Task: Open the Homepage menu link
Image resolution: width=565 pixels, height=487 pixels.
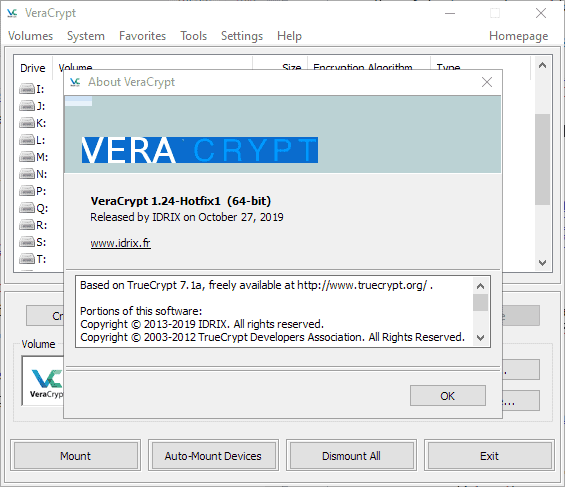Action: (519, 36)
